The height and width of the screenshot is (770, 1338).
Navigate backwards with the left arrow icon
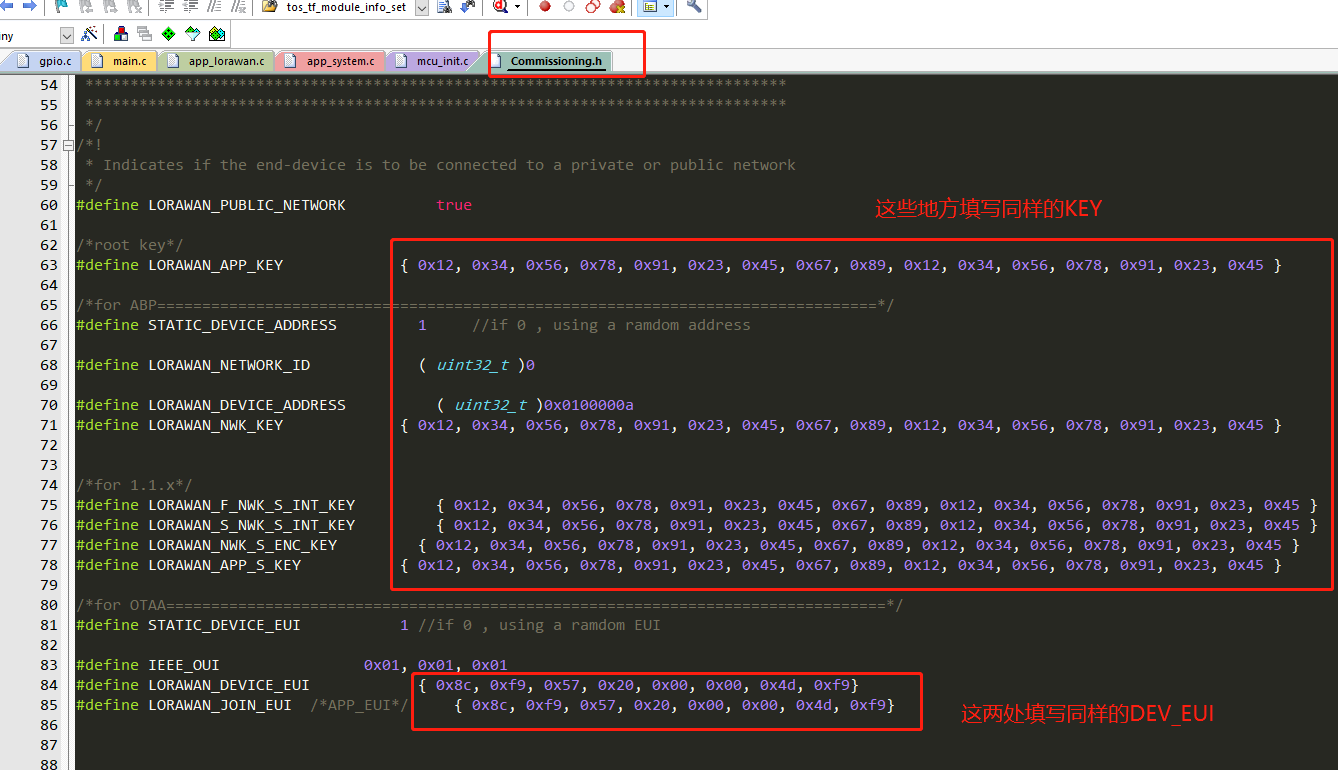pyautogui.click(x=8, y=6)
